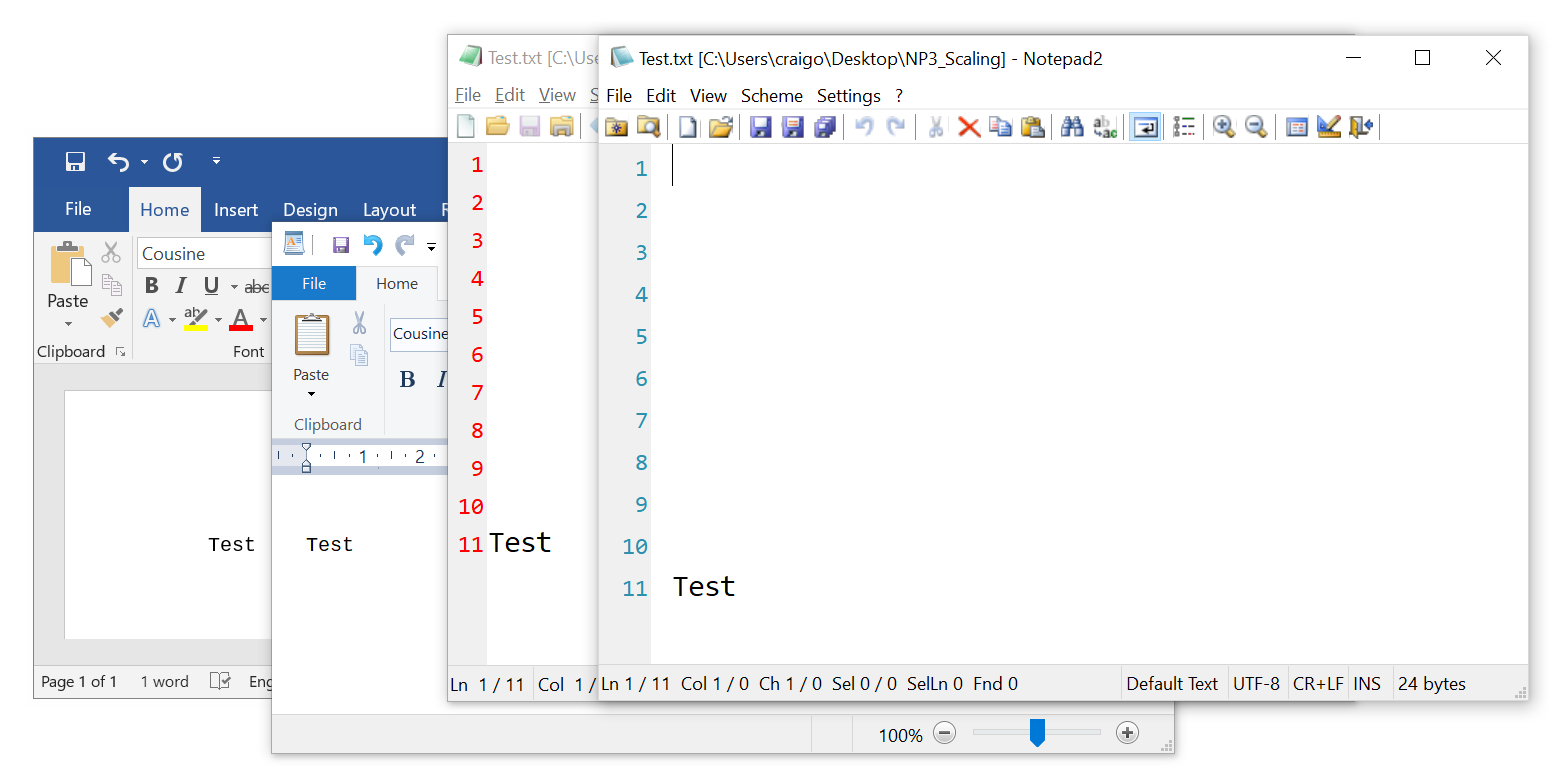Click the list view icon beside Word Wrap
Viewport: 1567px width, 779px height.
coord(1184,127)
